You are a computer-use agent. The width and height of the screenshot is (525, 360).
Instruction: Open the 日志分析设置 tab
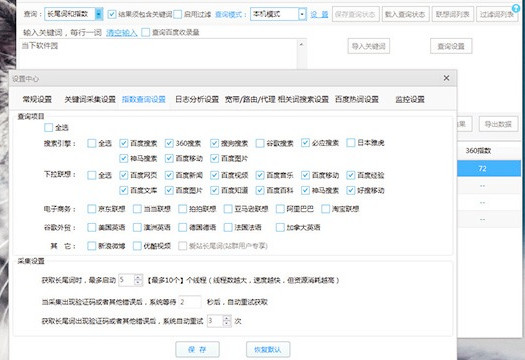pos(197,99)
